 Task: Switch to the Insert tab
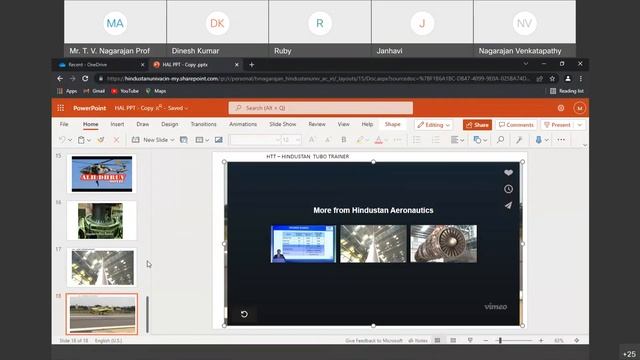point(117,124)
